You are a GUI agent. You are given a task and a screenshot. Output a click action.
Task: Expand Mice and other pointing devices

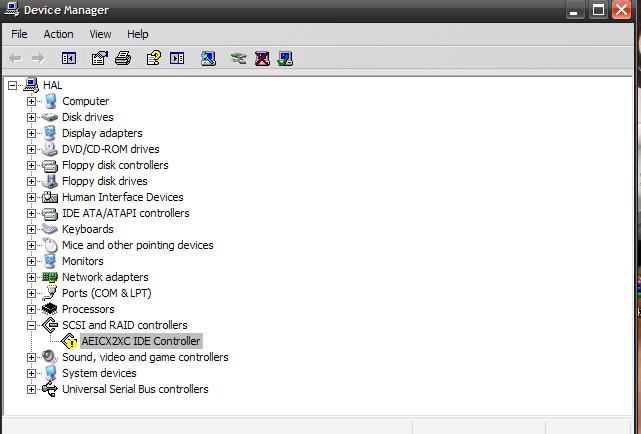[x=31, y=245]
